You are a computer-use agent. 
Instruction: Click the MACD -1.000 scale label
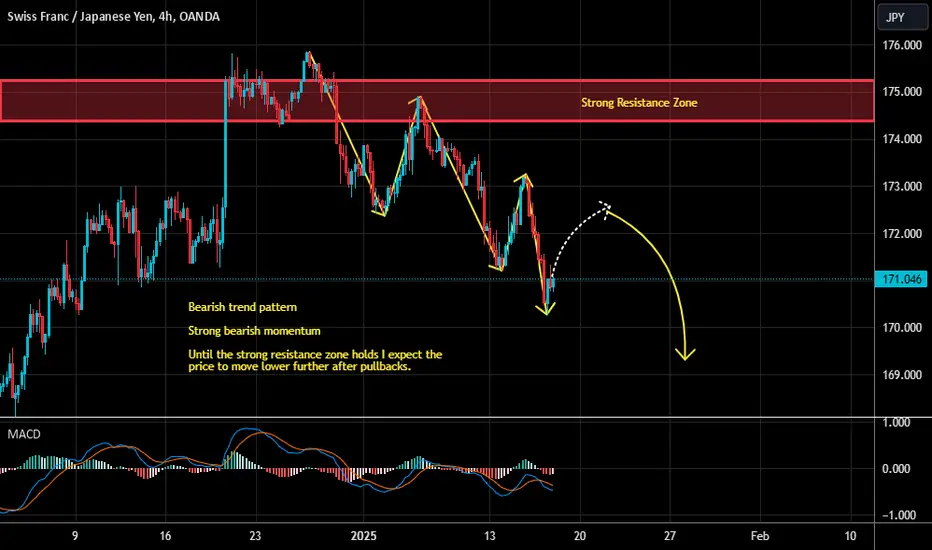899,515
